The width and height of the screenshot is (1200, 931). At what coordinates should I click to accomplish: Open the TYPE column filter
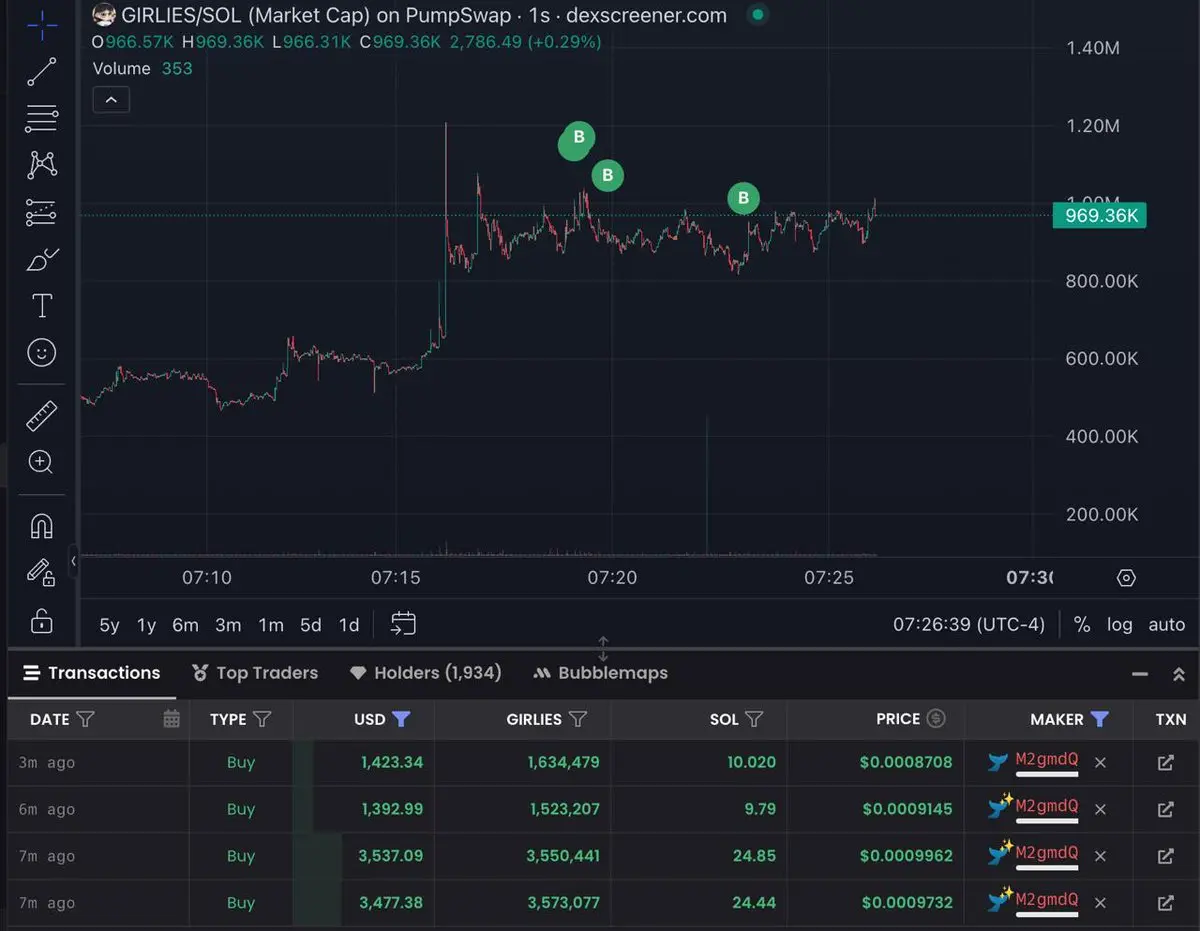(x=262, y=719)
